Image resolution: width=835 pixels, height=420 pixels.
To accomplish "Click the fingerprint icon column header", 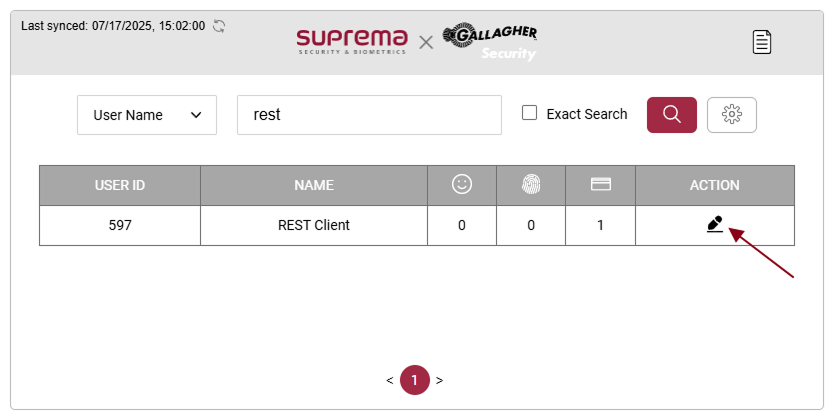I will (x=531, y=185).
